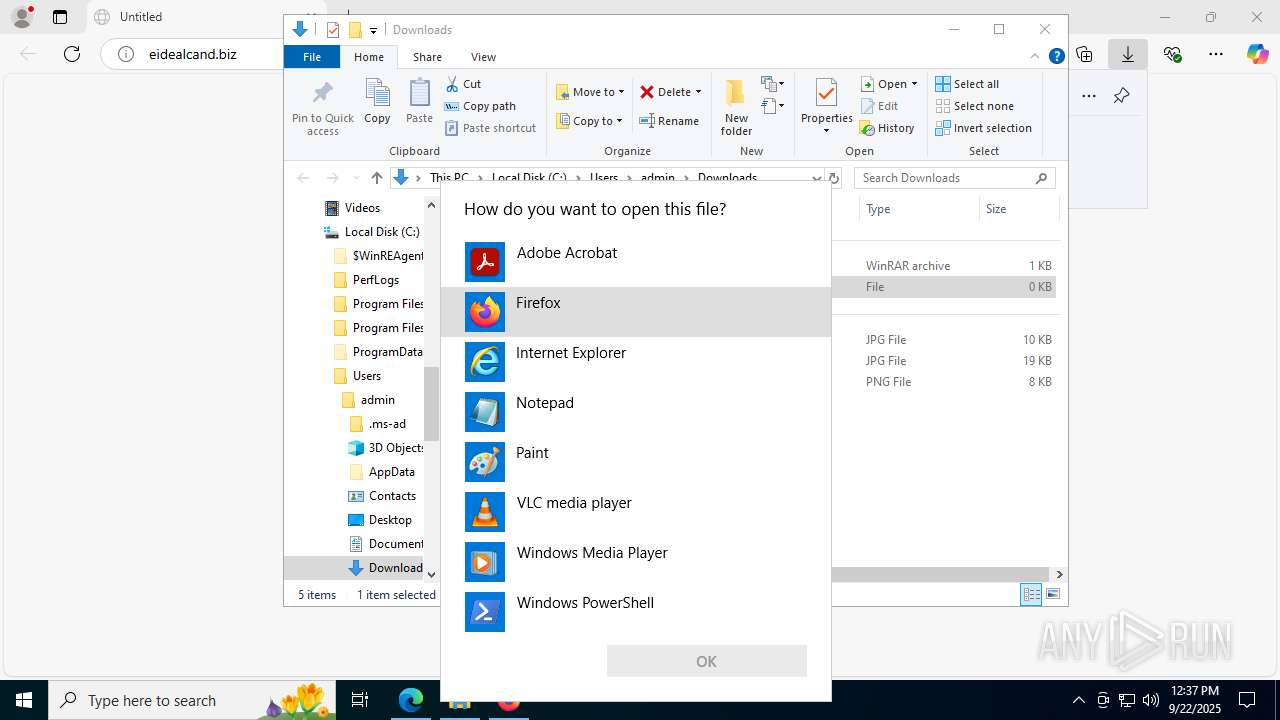The height and width of the screenshot is (720, 1280).
Task: Click Paste shortcut in ribbon
Action: click(x=490, y=128)
